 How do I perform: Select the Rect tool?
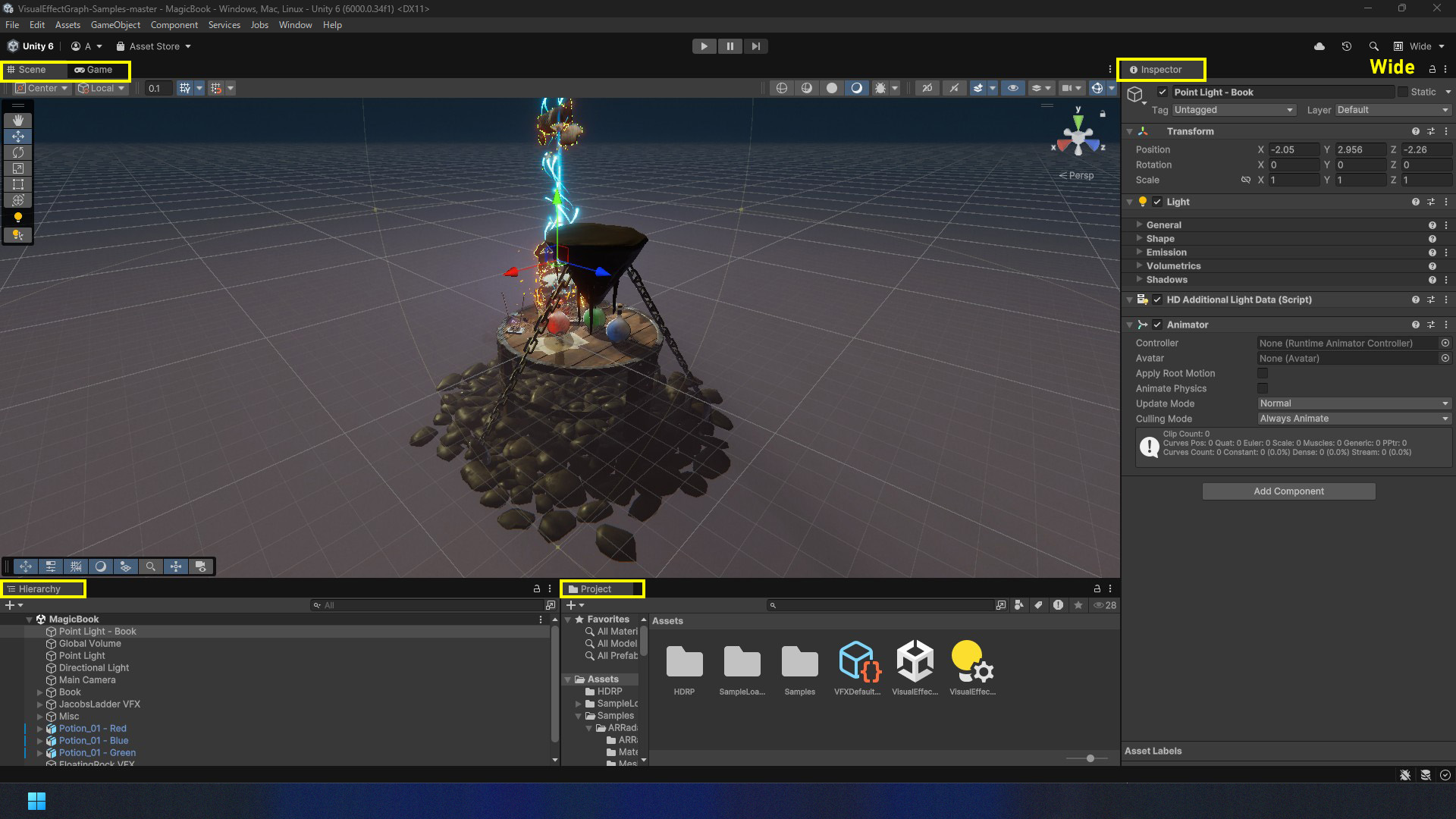coord(18,184)
